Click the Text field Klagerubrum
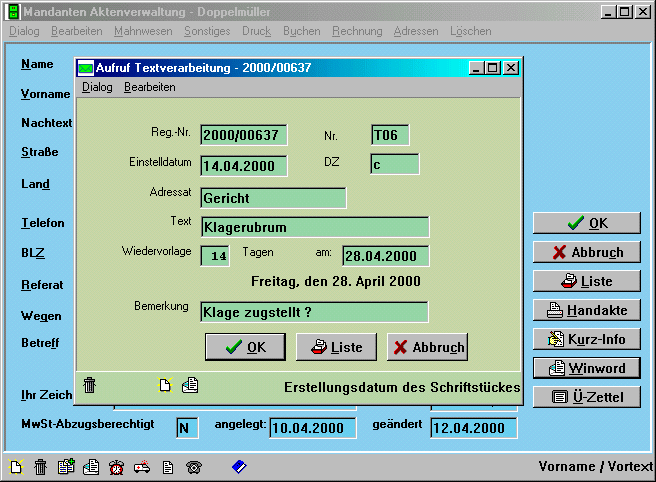656x482 pixels. (315, 227)
